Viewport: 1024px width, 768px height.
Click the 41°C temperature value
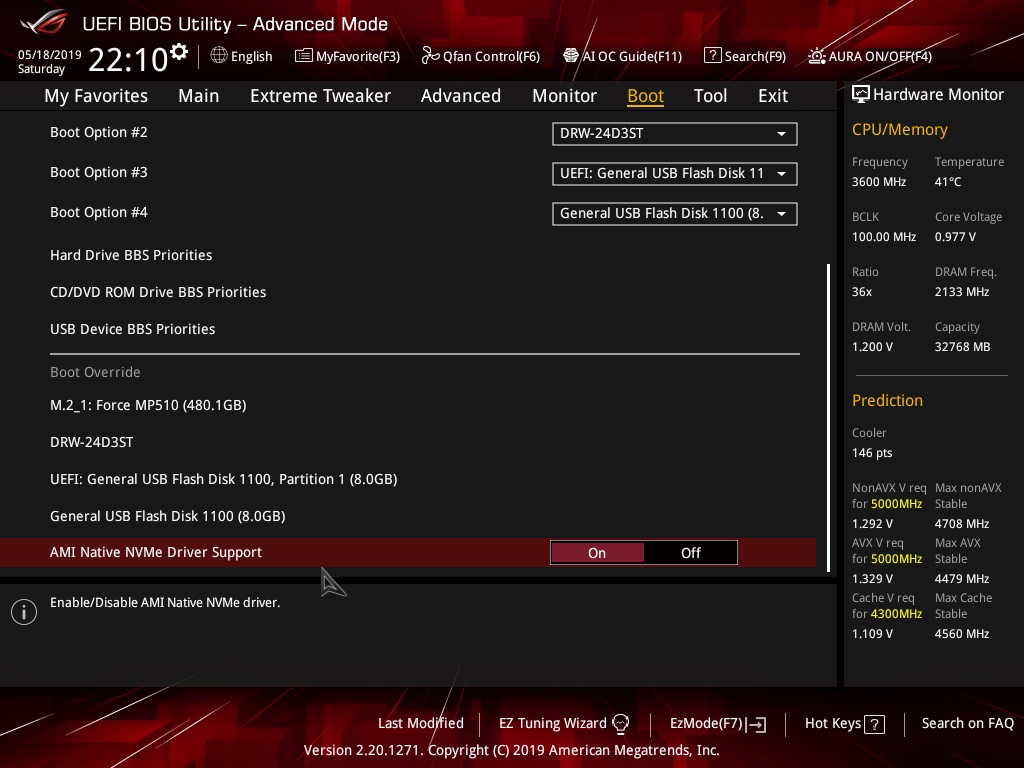coord(948,182)
